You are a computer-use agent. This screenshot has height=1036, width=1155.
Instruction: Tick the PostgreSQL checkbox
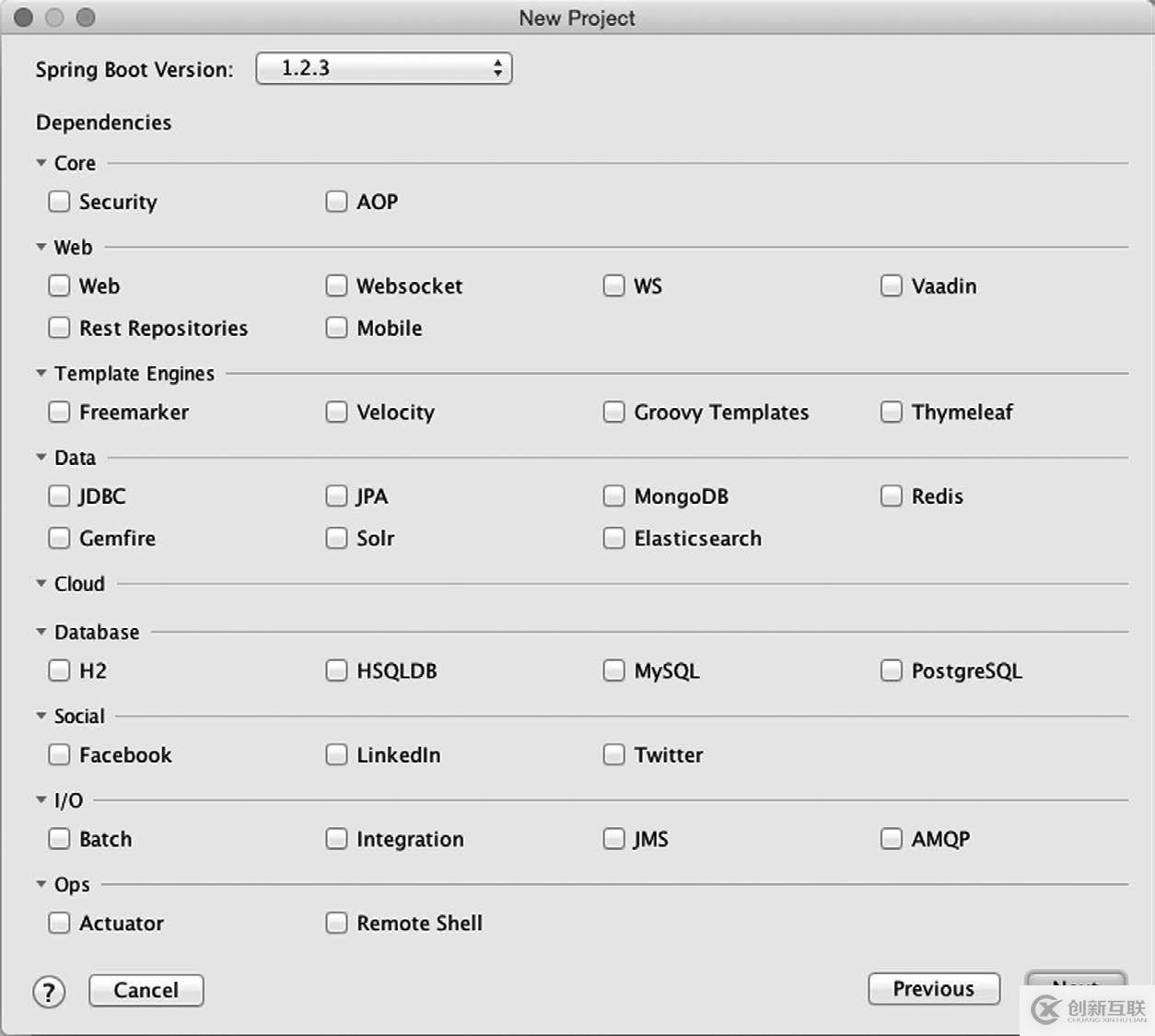pyautogui.click(x=891, y=670)
